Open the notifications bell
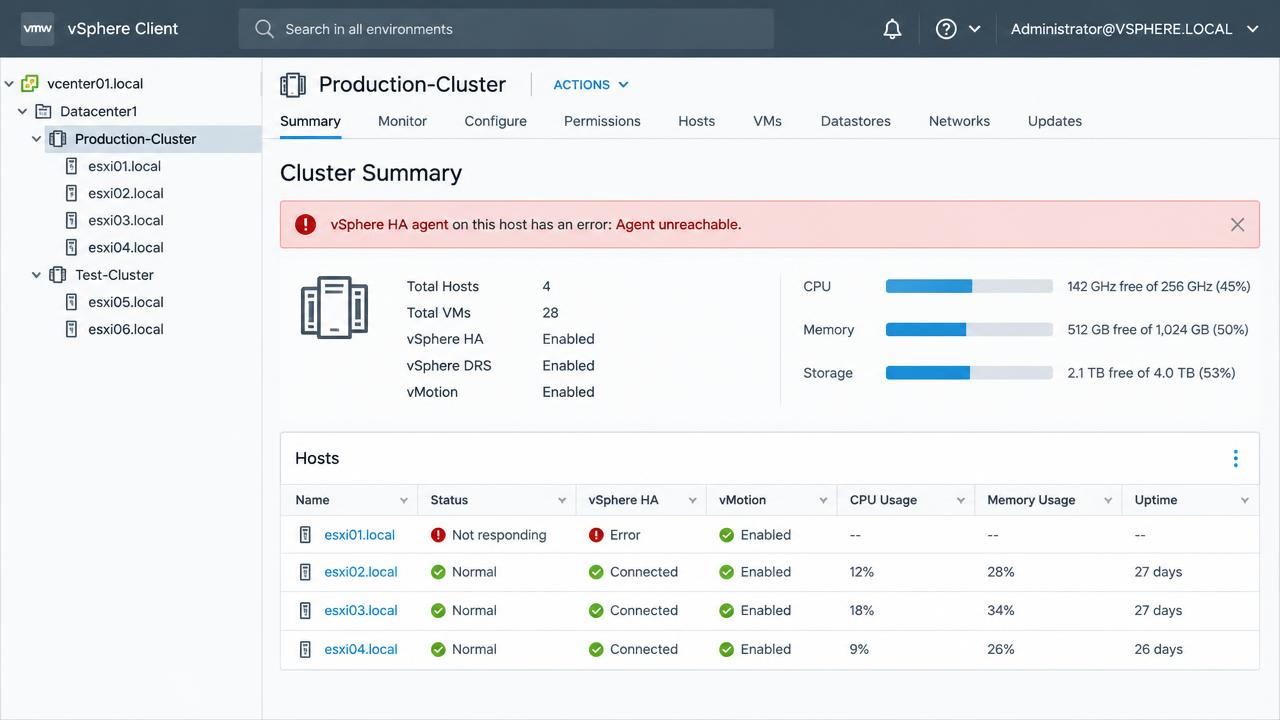This screenshot has height=720, width=1280. point(892,29)
